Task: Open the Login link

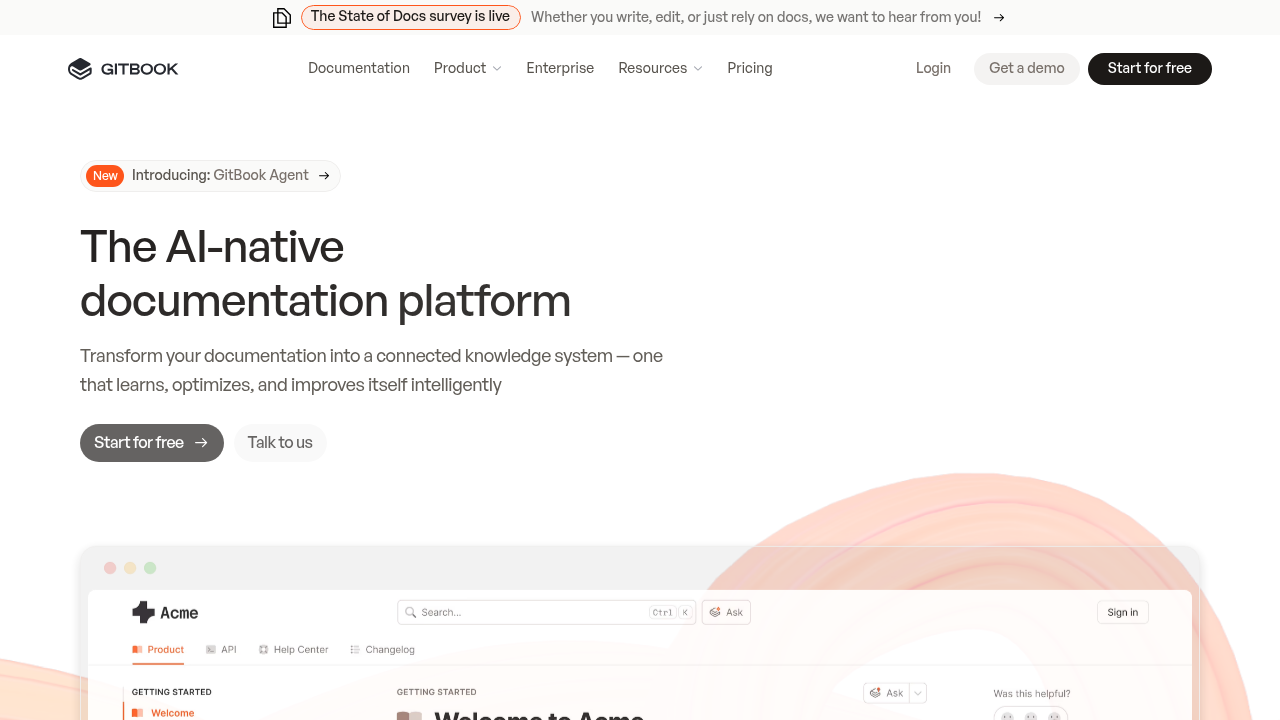Action: tap(933, 68)
